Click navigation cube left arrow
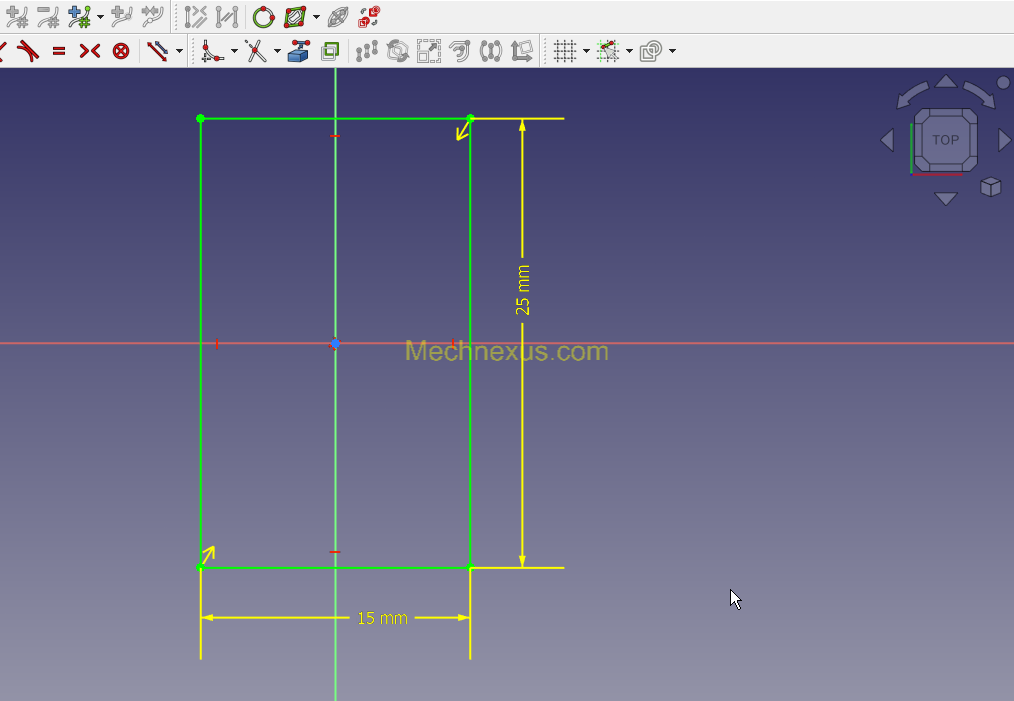 tap(887, 140)
